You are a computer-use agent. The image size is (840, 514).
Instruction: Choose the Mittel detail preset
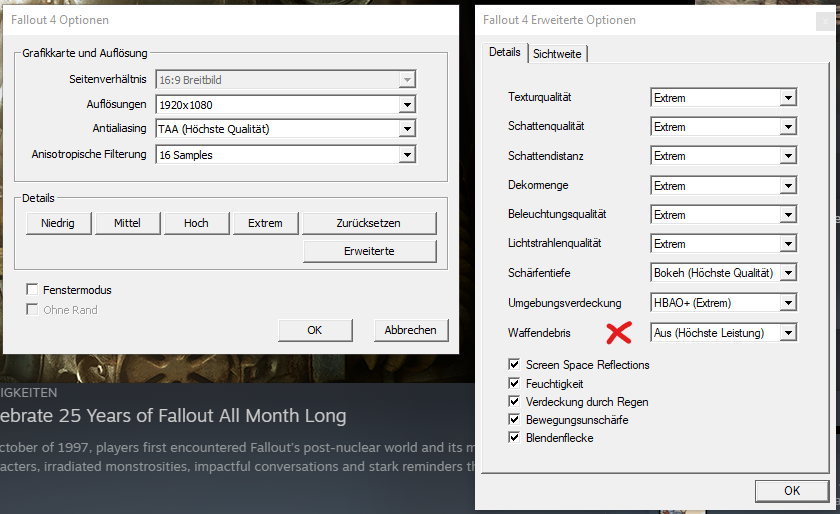128,223
